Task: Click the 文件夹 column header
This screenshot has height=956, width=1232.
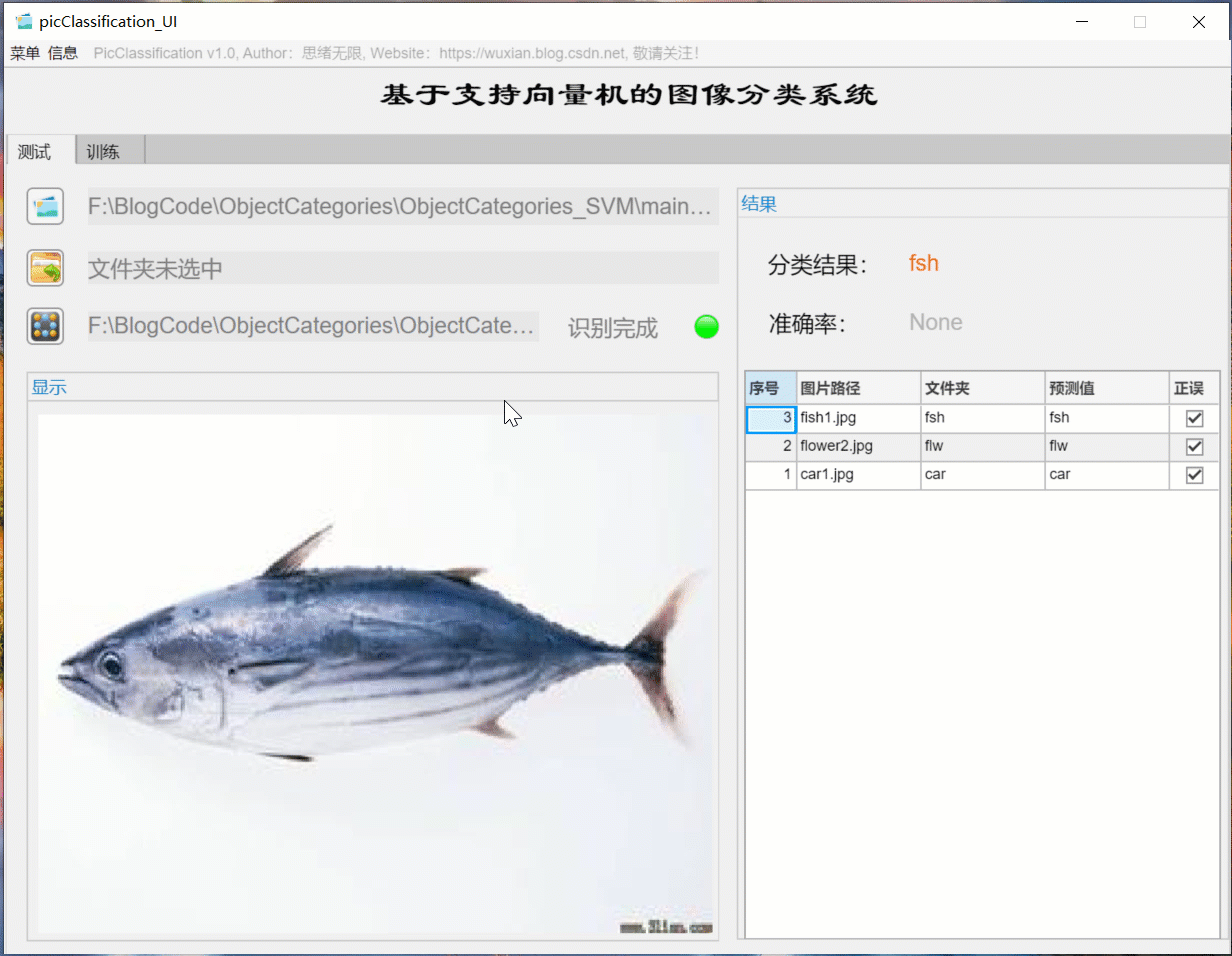Action: click(x=983, y=388)
